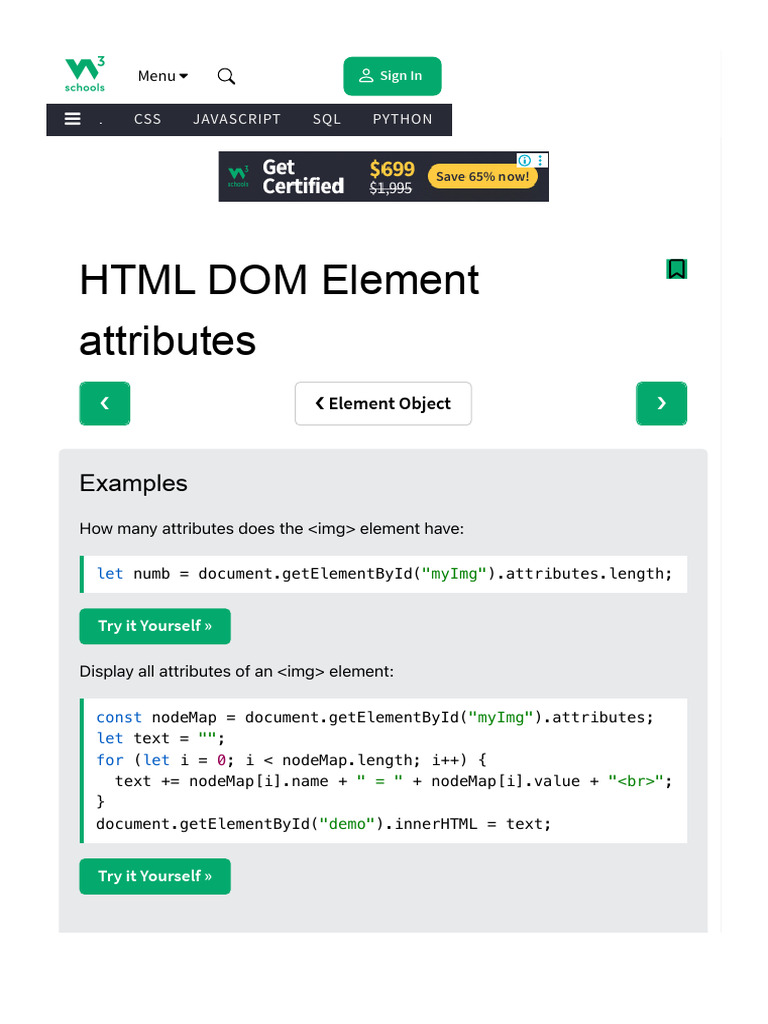
Task: Click 'Display all attributes of an <img>' text
Action: click(236, 671)
